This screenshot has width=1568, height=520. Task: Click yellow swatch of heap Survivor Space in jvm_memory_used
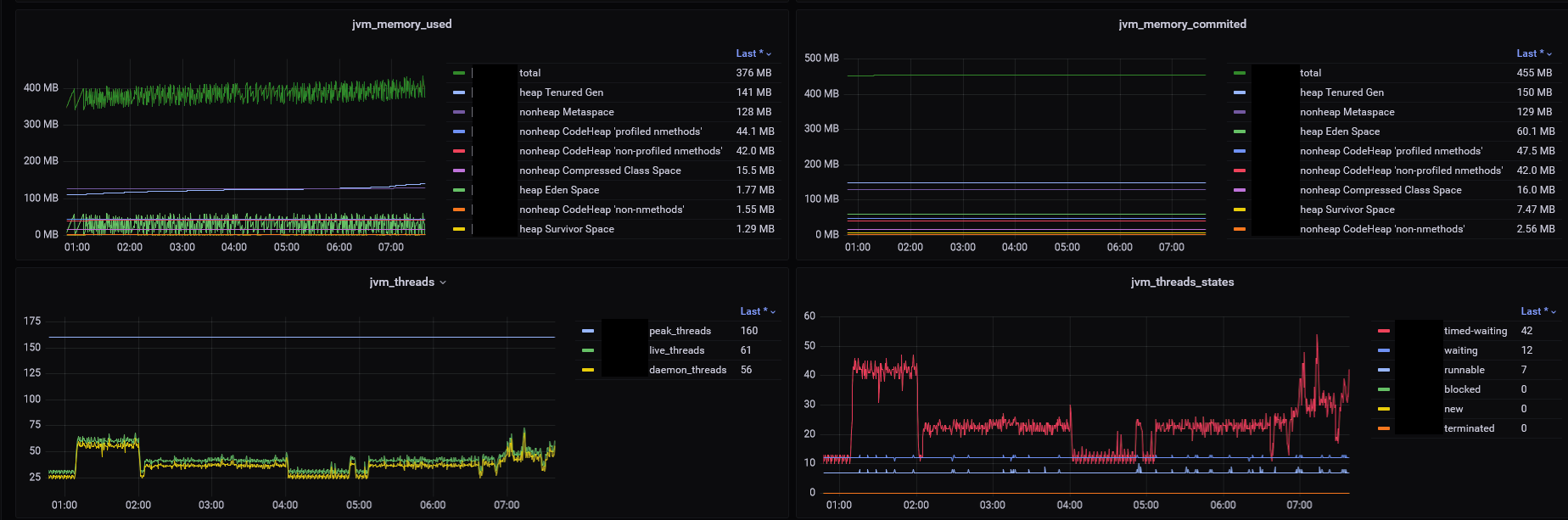coord(459,229)
